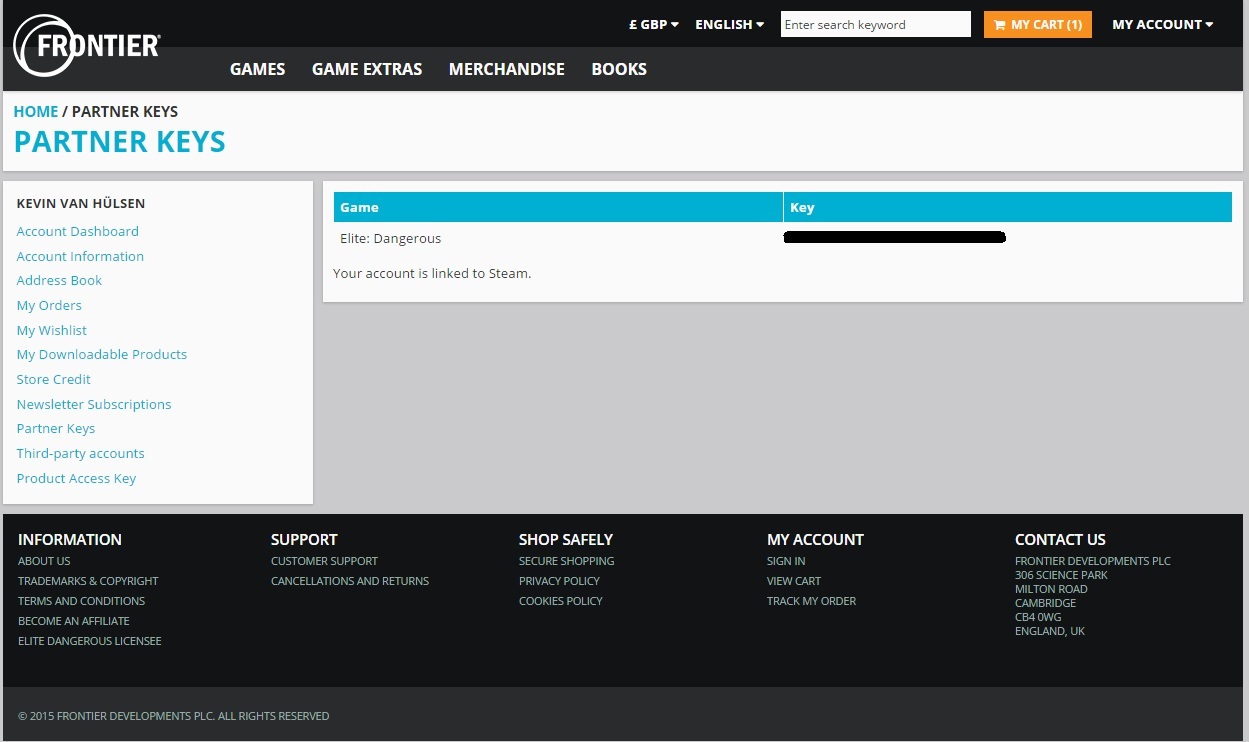This screenshot has height=742, width=1249.
Task: Click Frontier Developments PLC contact text
Action: (1093, 561)
